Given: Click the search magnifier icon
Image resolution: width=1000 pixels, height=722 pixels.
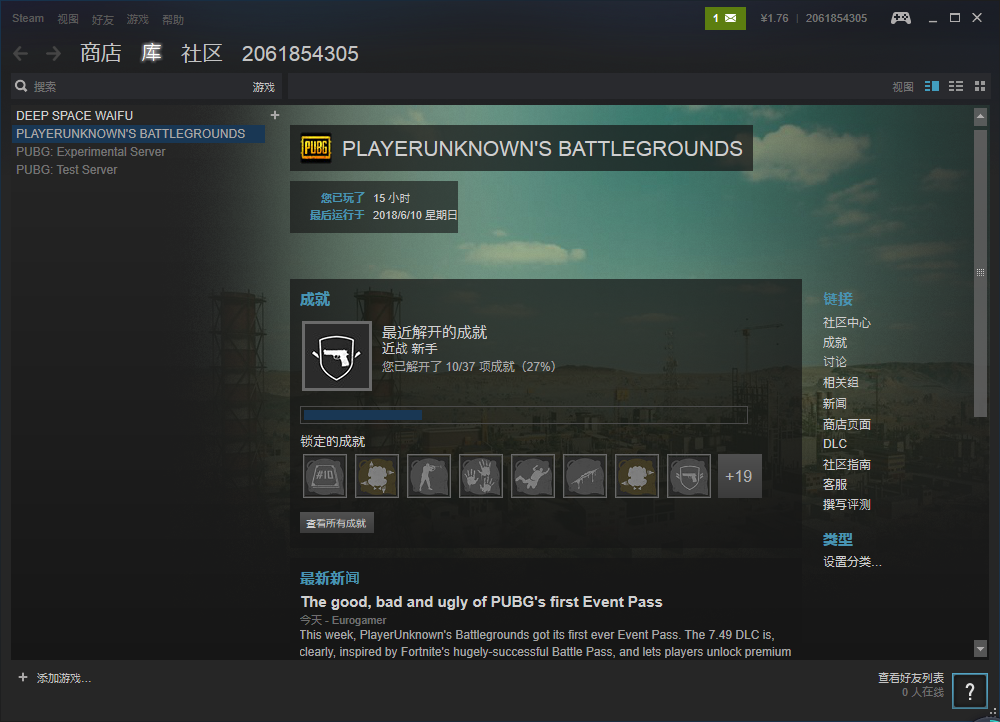Looking at the screenshot, I should (x=21, y=86).
